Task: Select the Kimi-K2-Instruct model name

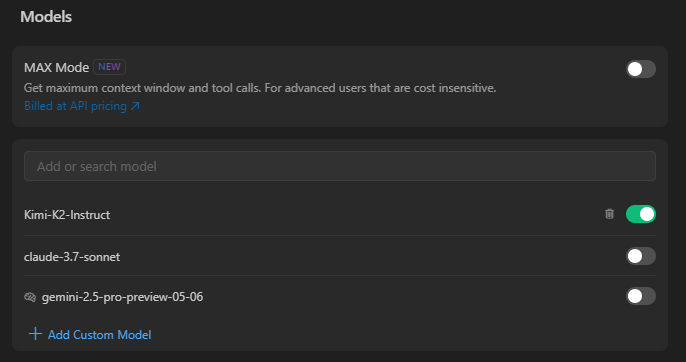Action: pos(67,215)
